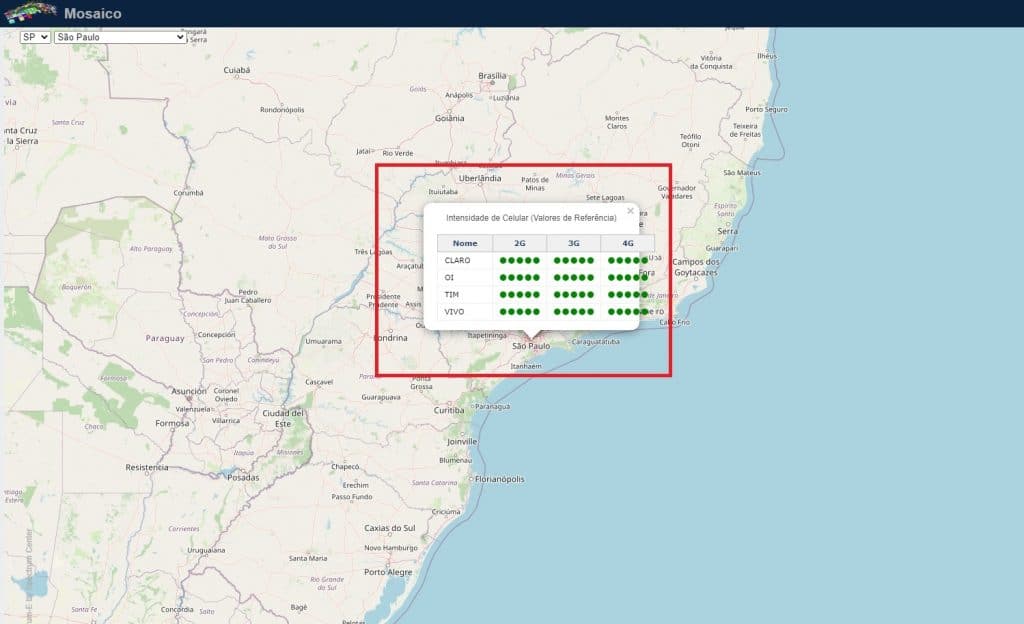
Task: Click Montes Claros on the map
Action: pyautogui.click(x=617, y=122)
